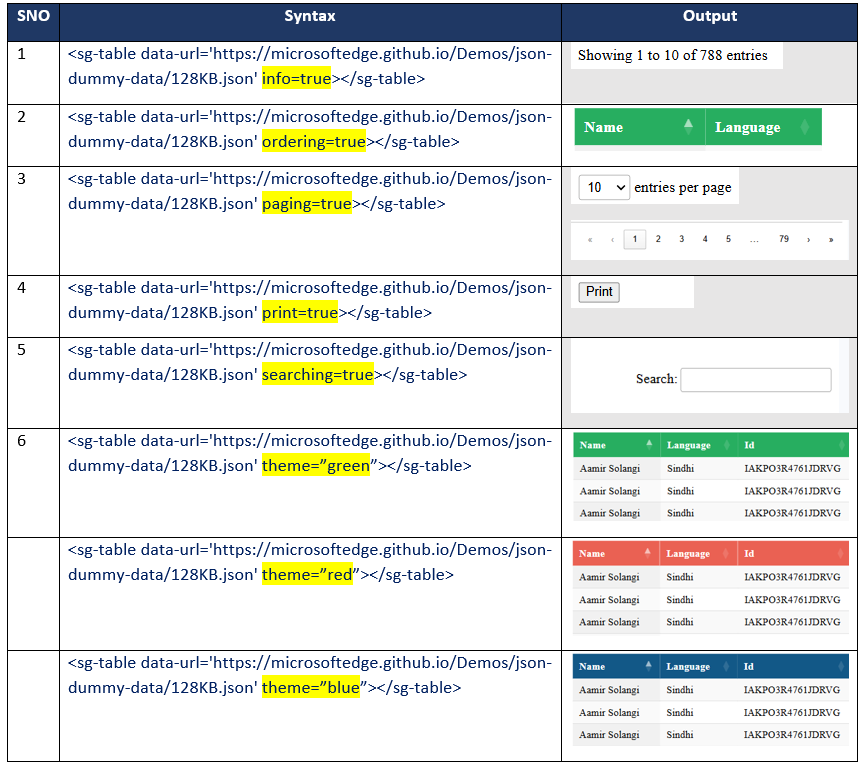
Task: Click the blue table's Language column header
Action: point(698,666)
